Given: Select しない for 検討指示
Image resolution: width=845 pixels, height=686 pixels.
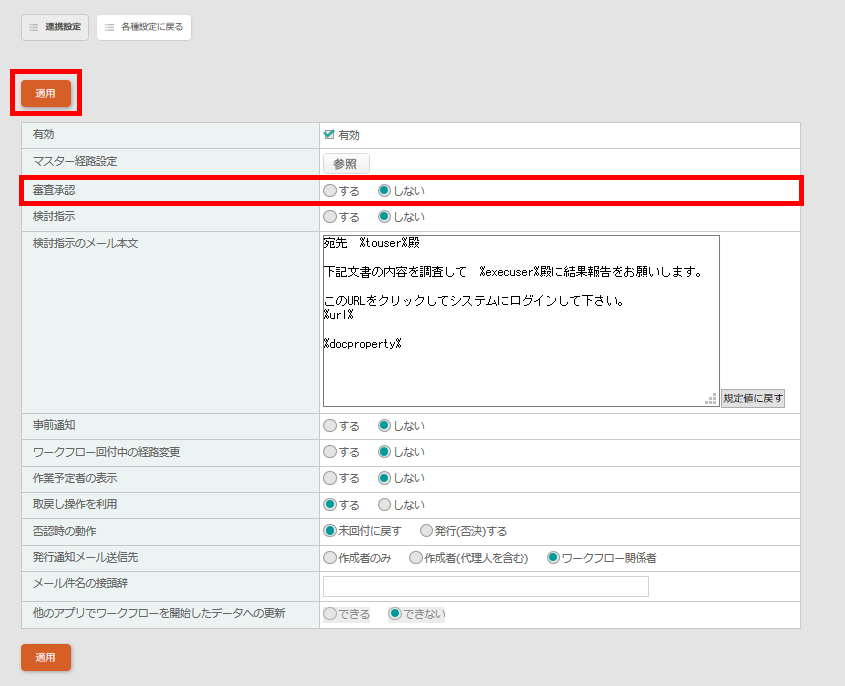Looking at the screenshot, I should 384,216.
